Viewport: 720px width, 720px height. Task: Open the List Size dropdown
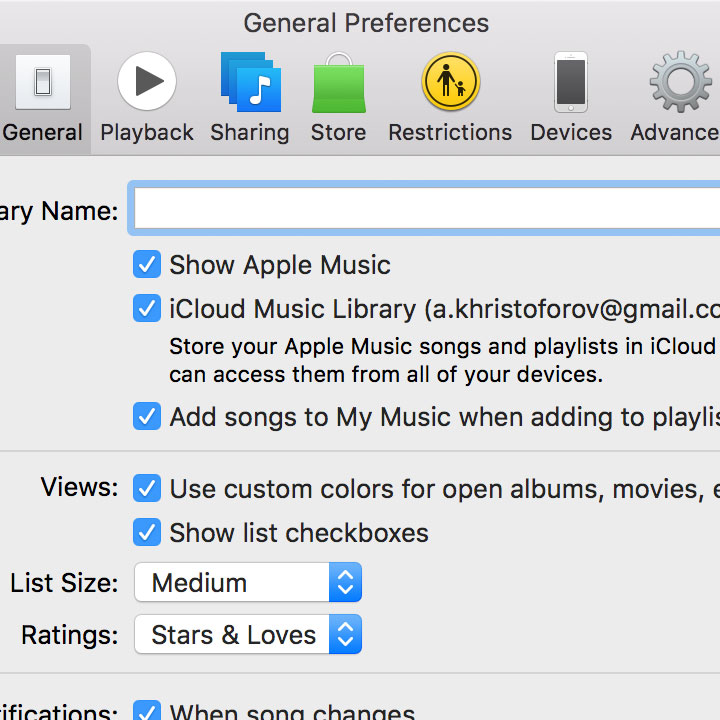click(x=247, y=583)
